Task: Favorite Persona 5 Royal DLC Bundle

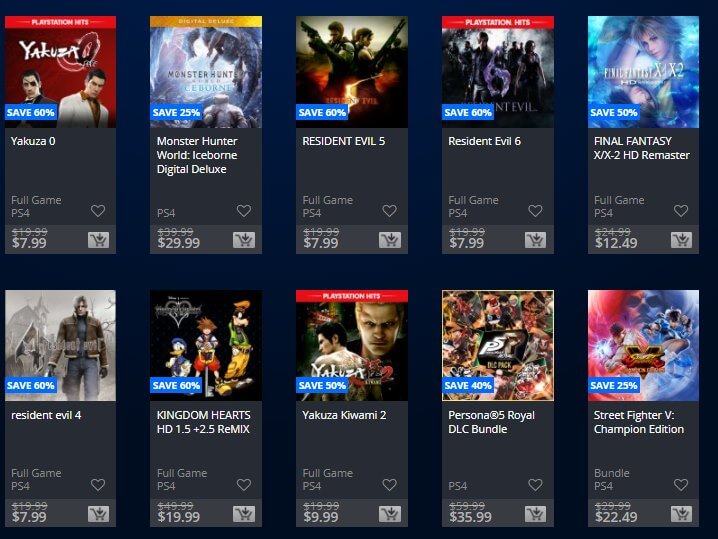Action: [x=535, y=485]
